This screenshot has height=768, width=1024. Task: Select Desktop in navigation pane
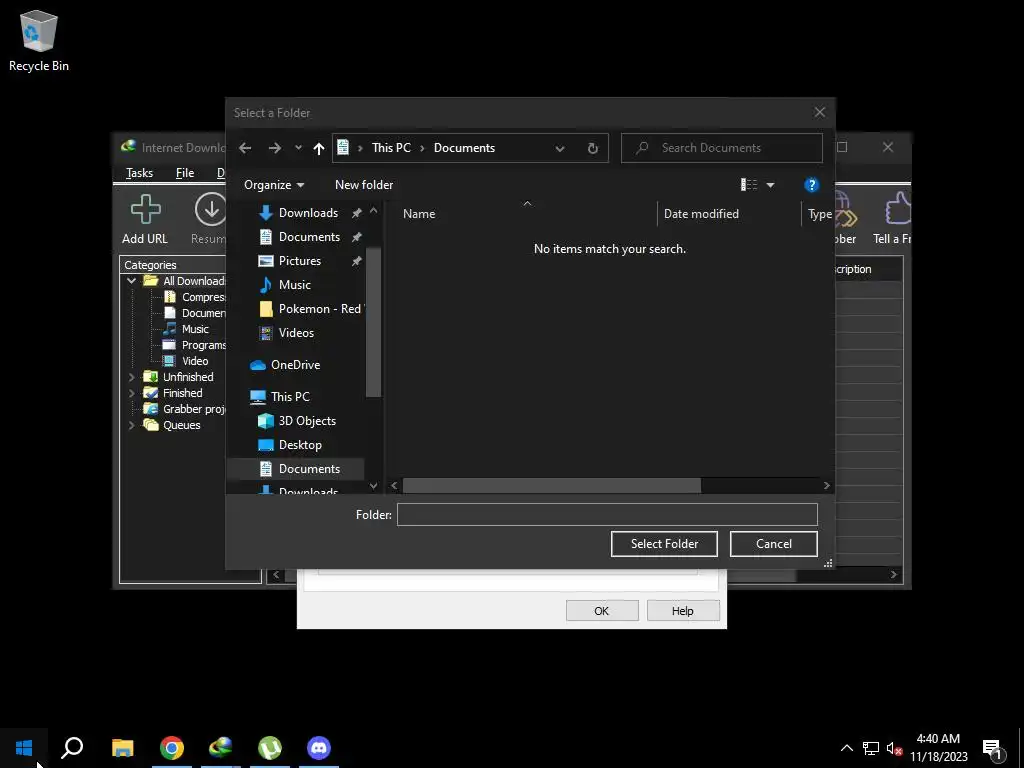point(300,445)
